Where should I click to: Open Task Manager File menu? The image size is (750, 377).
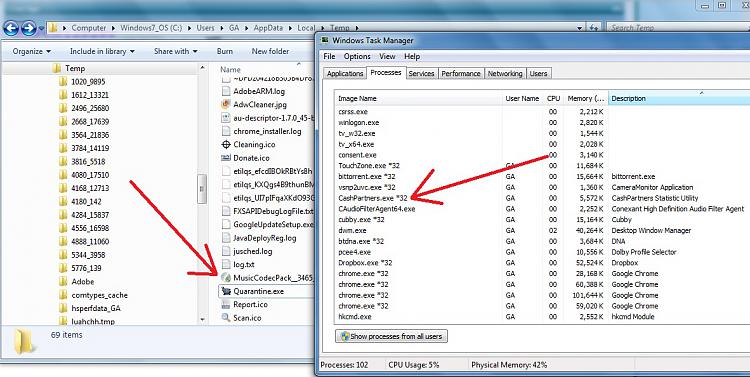[329, 56]
